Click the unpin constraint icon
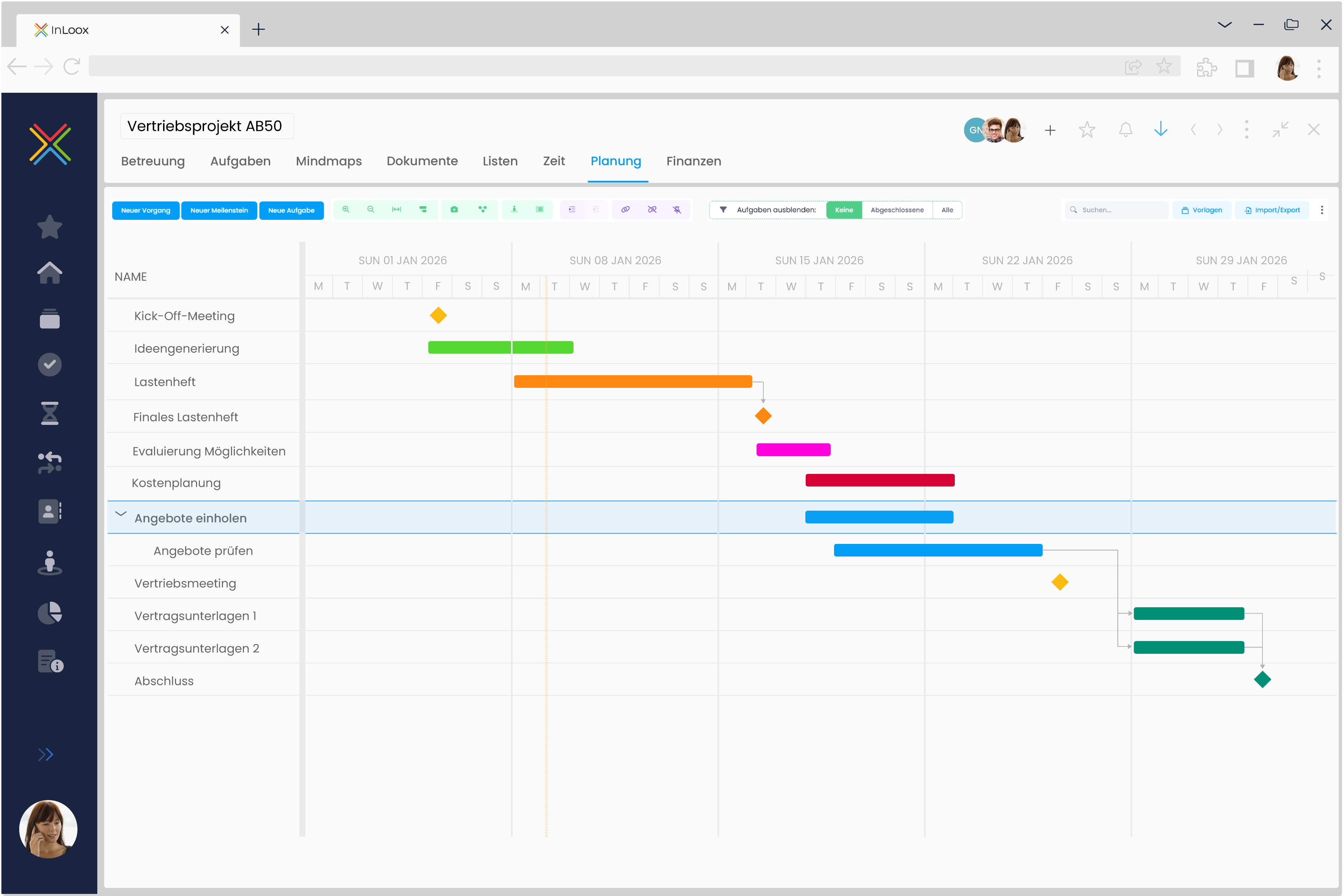The width and height of the screenshot is (1344, 896). (677, 210)
